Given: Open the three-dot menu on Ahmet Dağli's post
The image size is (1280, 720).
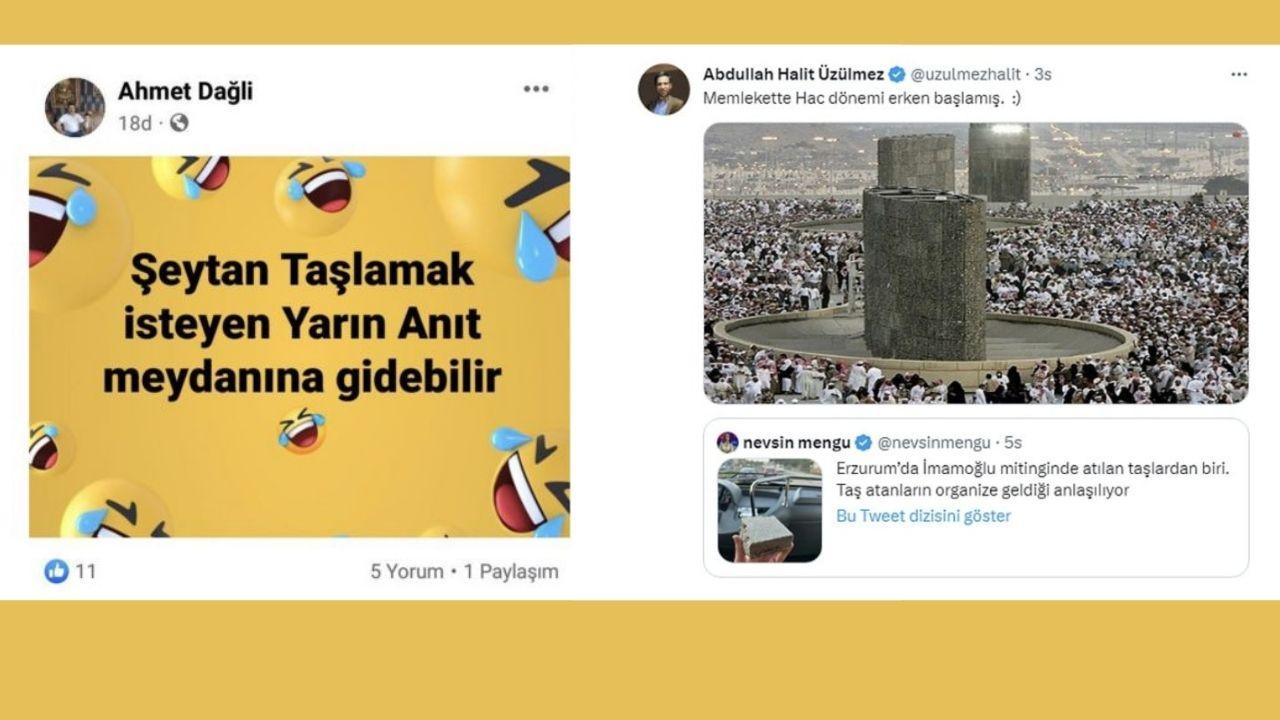Looking at the screenshot, I should pos(536,89).
